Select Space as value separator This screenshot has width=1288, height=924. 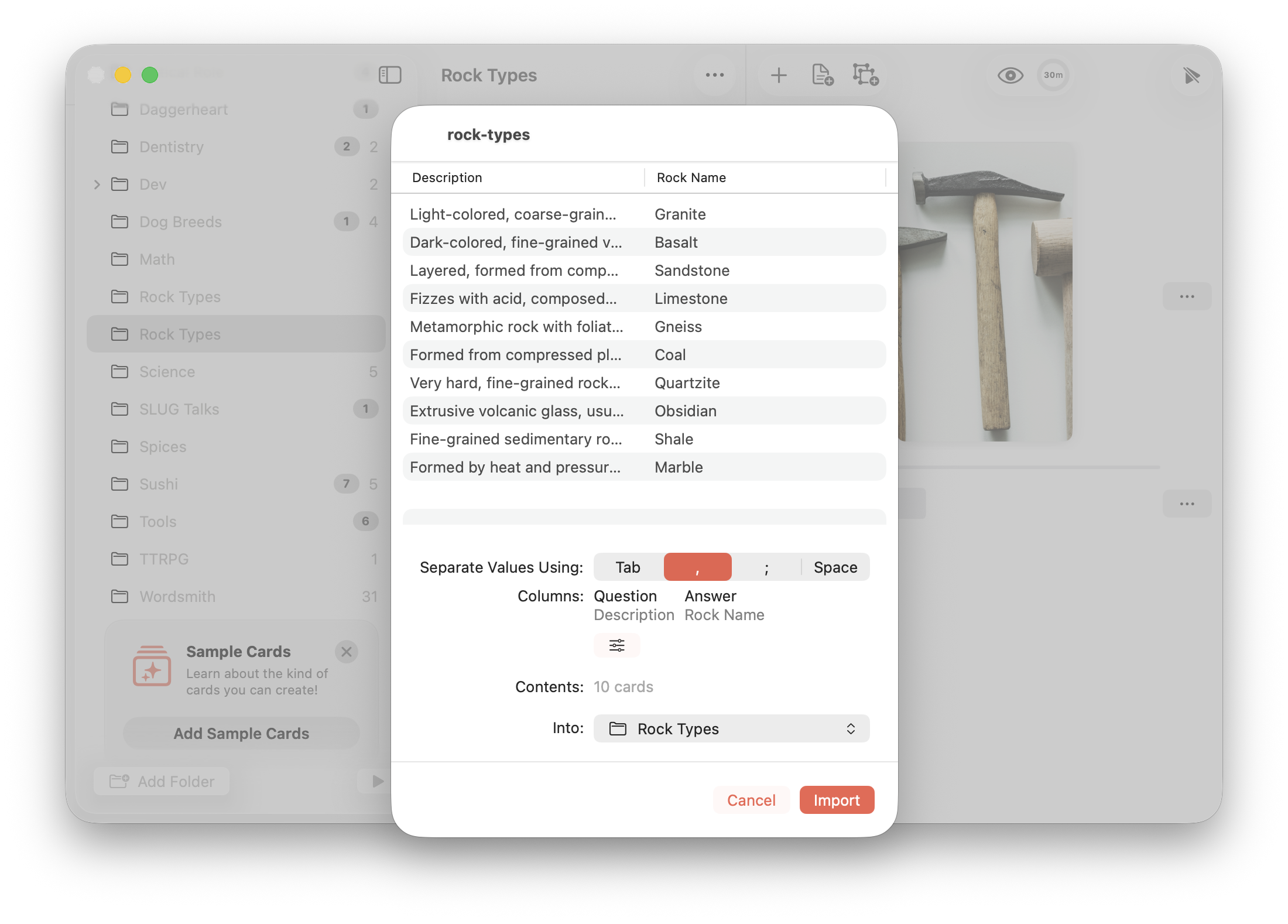(835, 567)
